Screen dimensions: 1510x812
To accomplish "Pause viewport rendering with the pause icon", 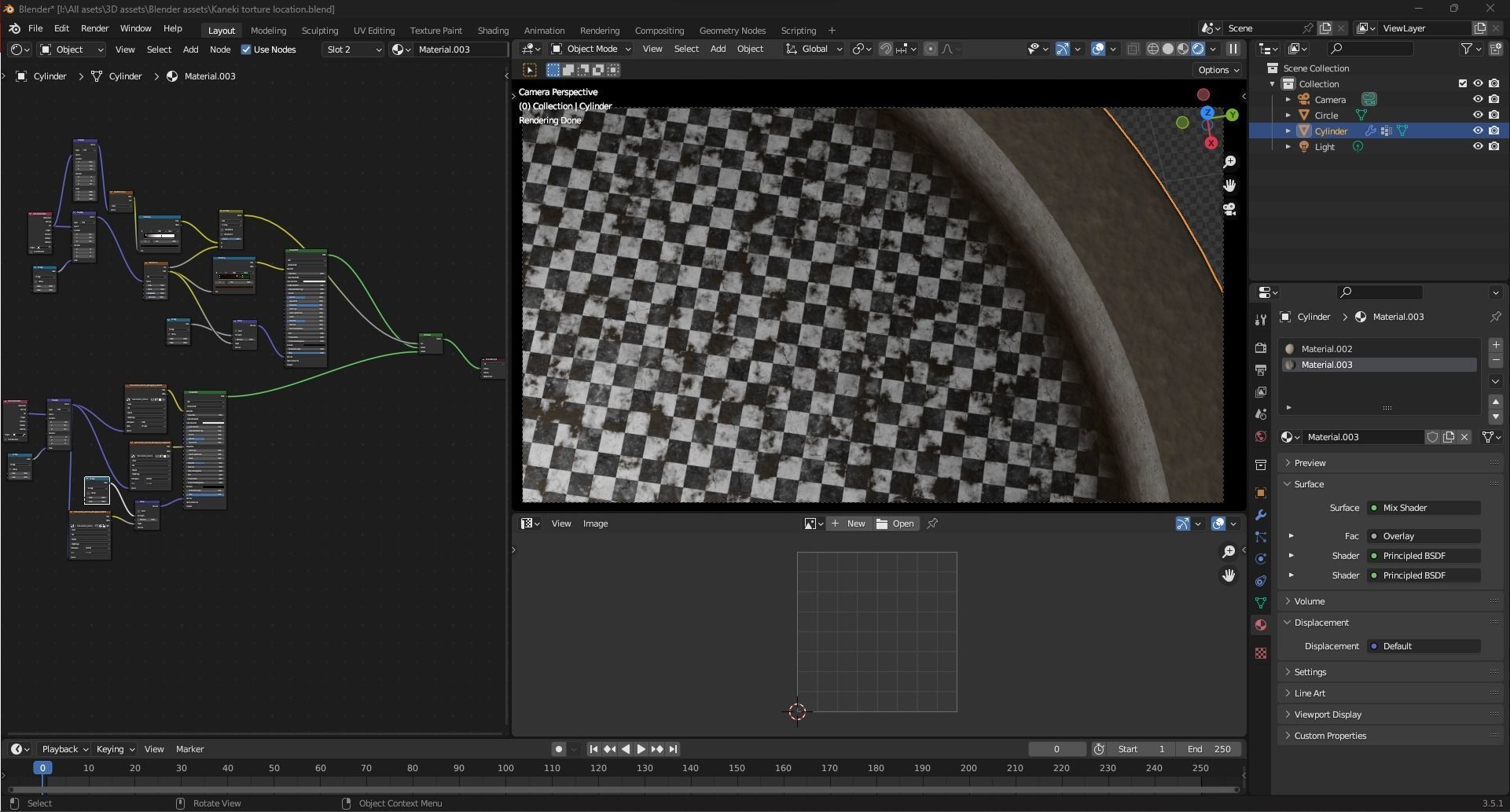I will click(1233, 49).
